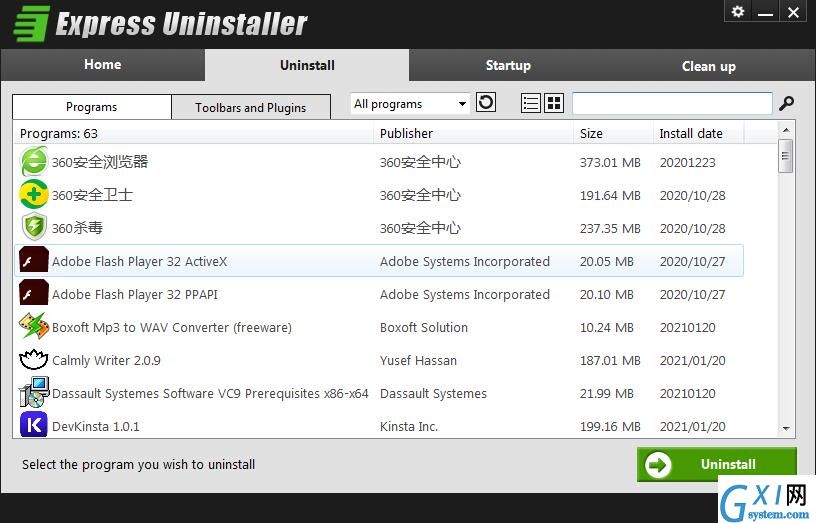816x523 pixels.
Task: Click the scrollbar down arrow
Action: point(786,428)
